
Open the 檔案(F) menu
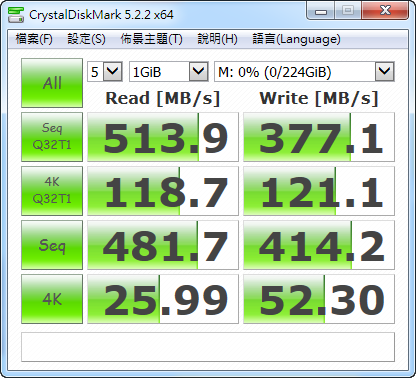[34, 39]
